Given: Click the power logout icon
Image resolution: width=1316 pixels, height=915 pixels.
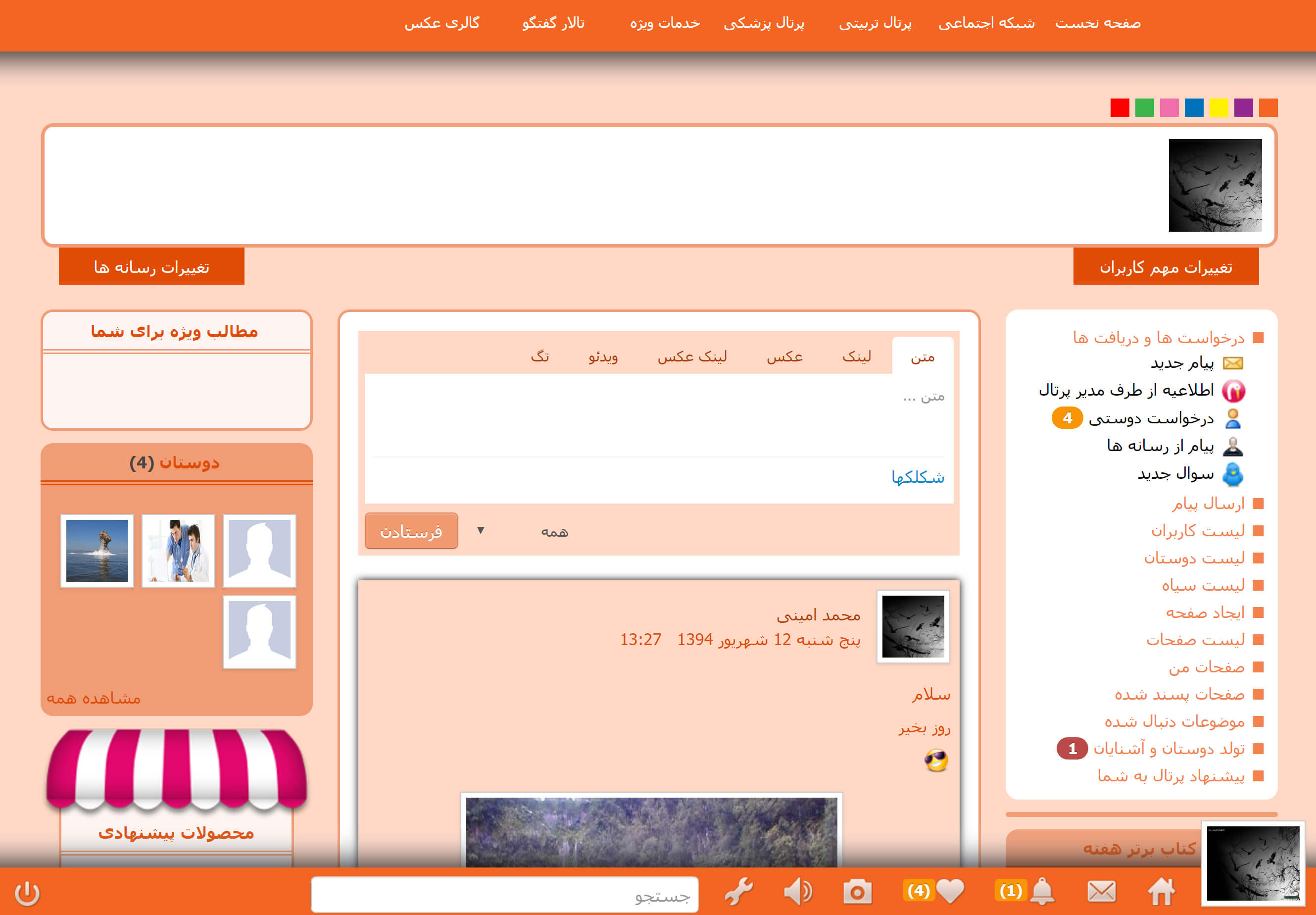Looking at the screenshot, I should pos(27,893).
